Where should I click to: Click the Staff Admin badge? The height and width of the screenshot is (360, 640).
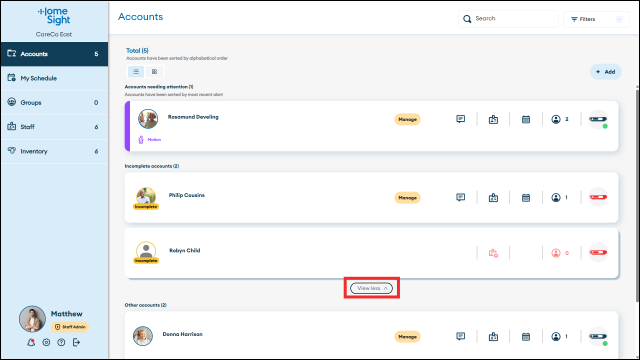click(70, 327)
